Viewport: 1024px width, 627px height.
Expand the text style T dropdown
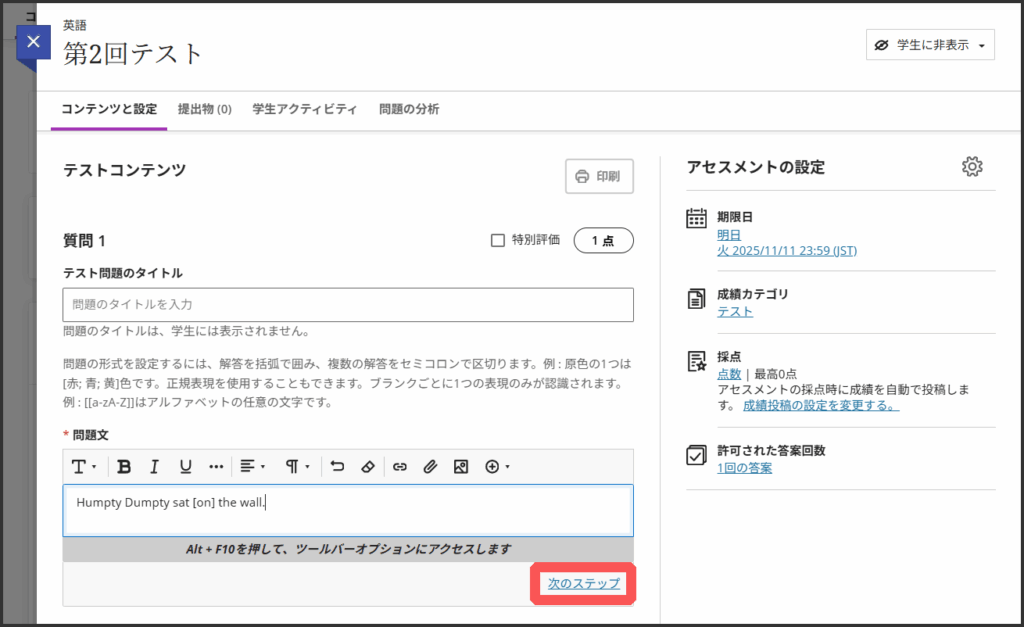coord(83,466)
